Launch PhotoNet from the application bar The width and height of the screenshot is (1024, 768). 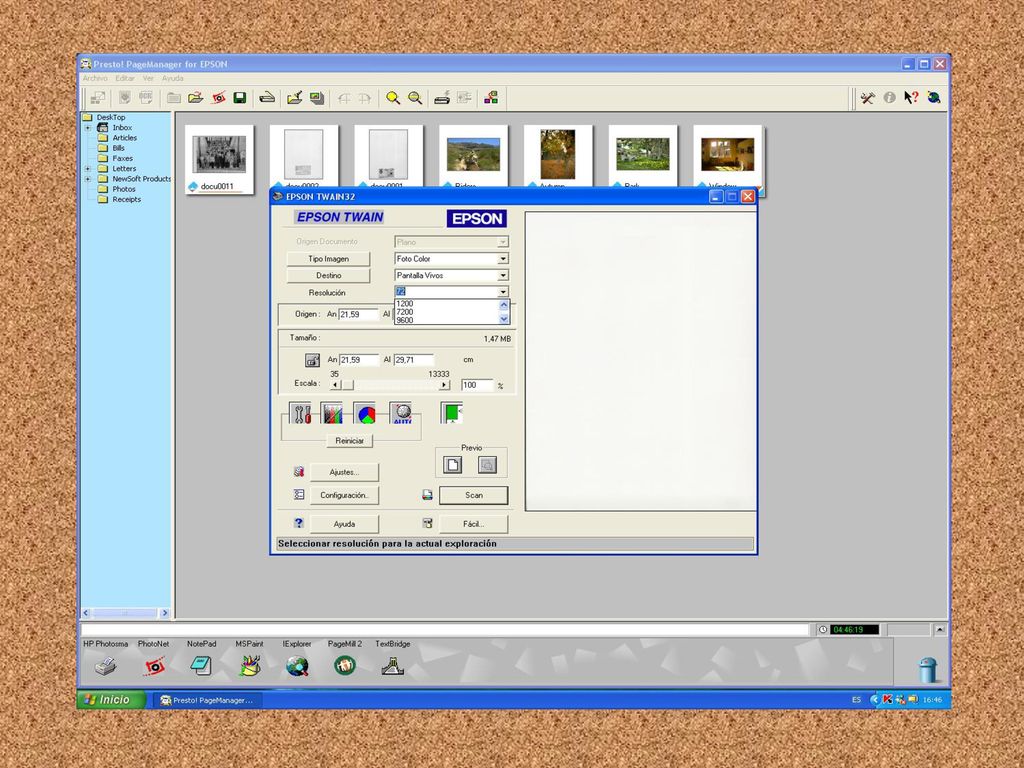pyautogui.click(x=154, y=666)
